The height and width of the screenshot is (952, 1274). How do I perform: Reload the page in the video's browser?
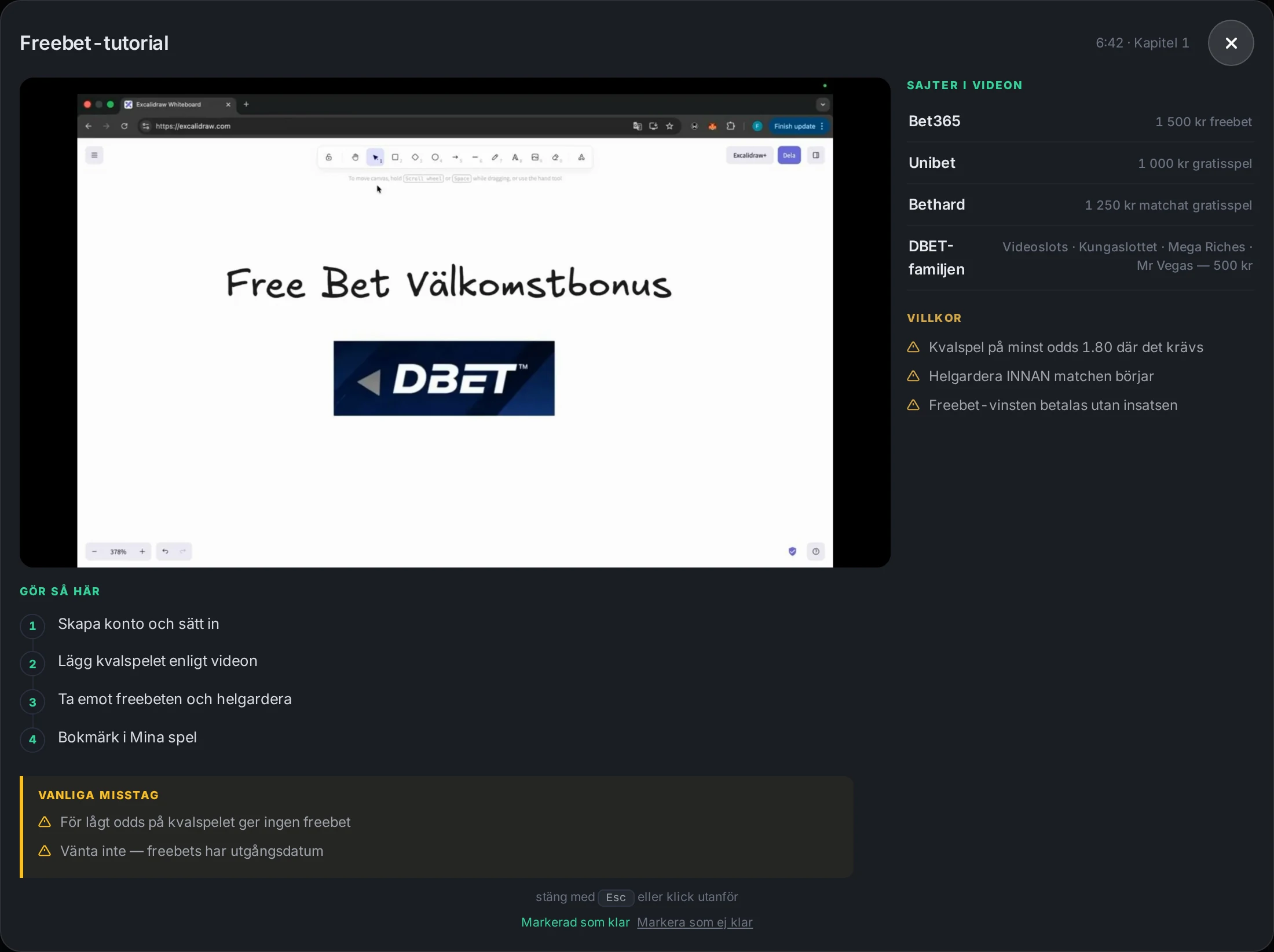tap(124, 126)
